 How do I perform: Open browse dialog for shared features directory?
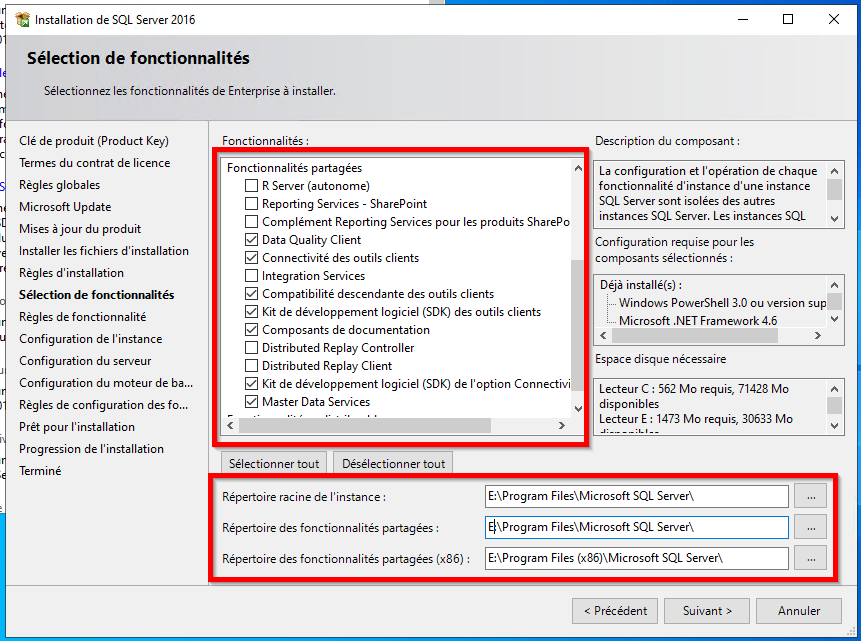point(810,527)
